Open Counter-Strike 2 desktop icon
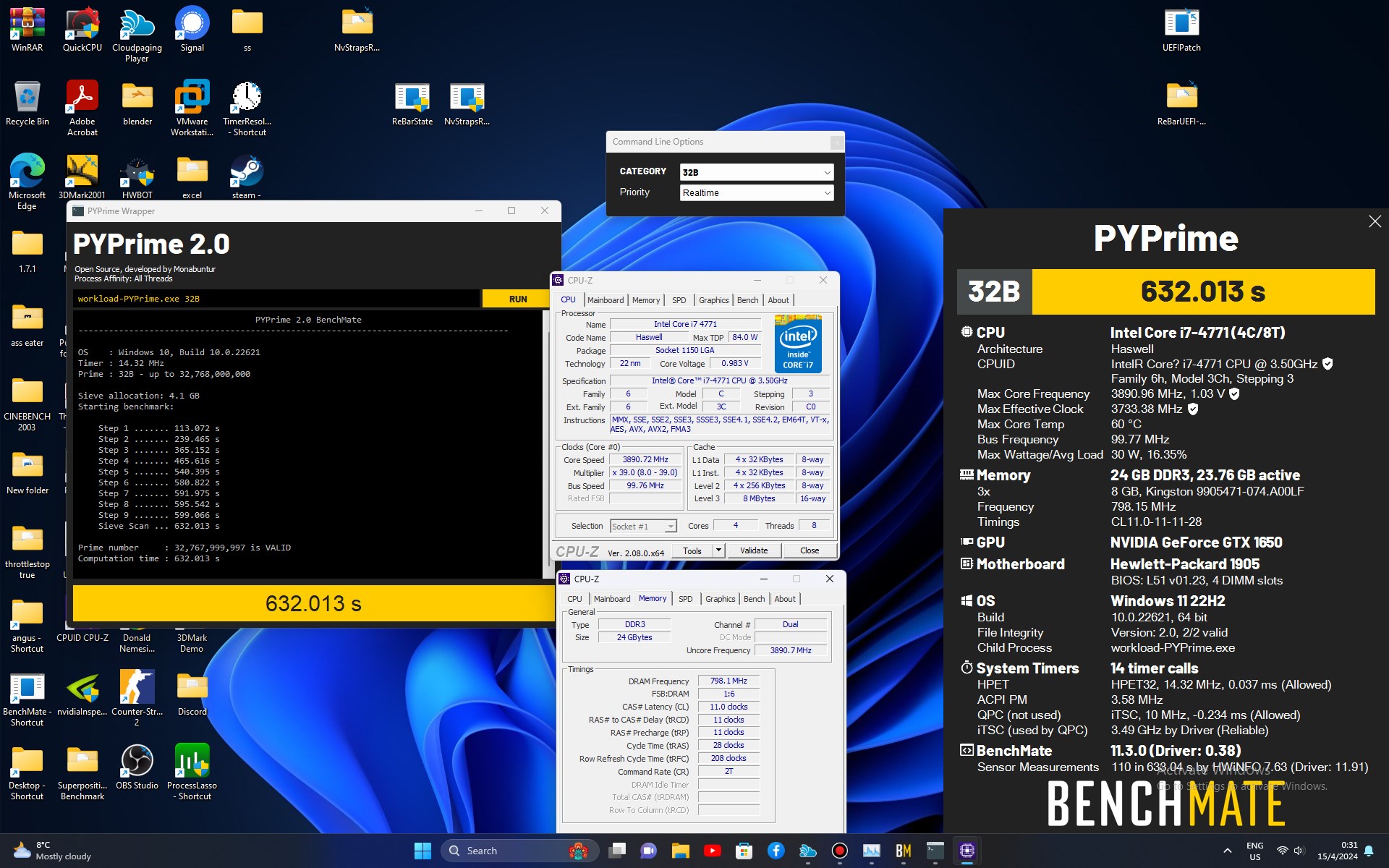The height and width of the screenshot is (868, 1389). 137,697
